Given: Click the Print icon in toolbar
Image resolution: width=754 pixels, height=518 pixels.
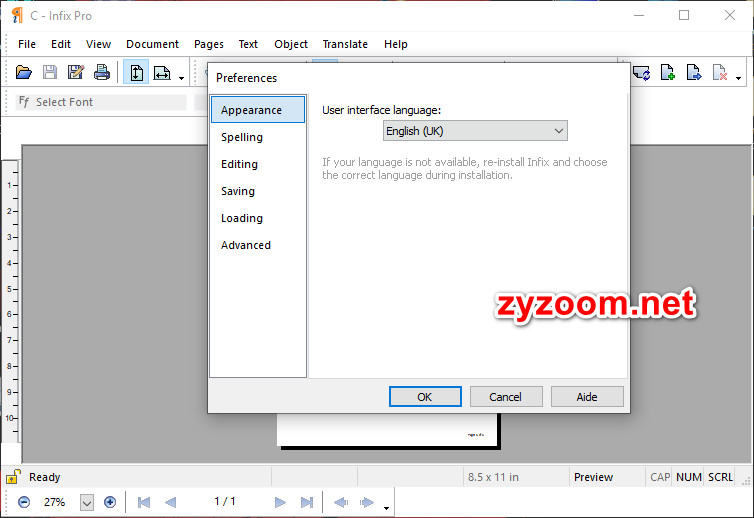Looking at the screenshot, I should coord(101,73).
